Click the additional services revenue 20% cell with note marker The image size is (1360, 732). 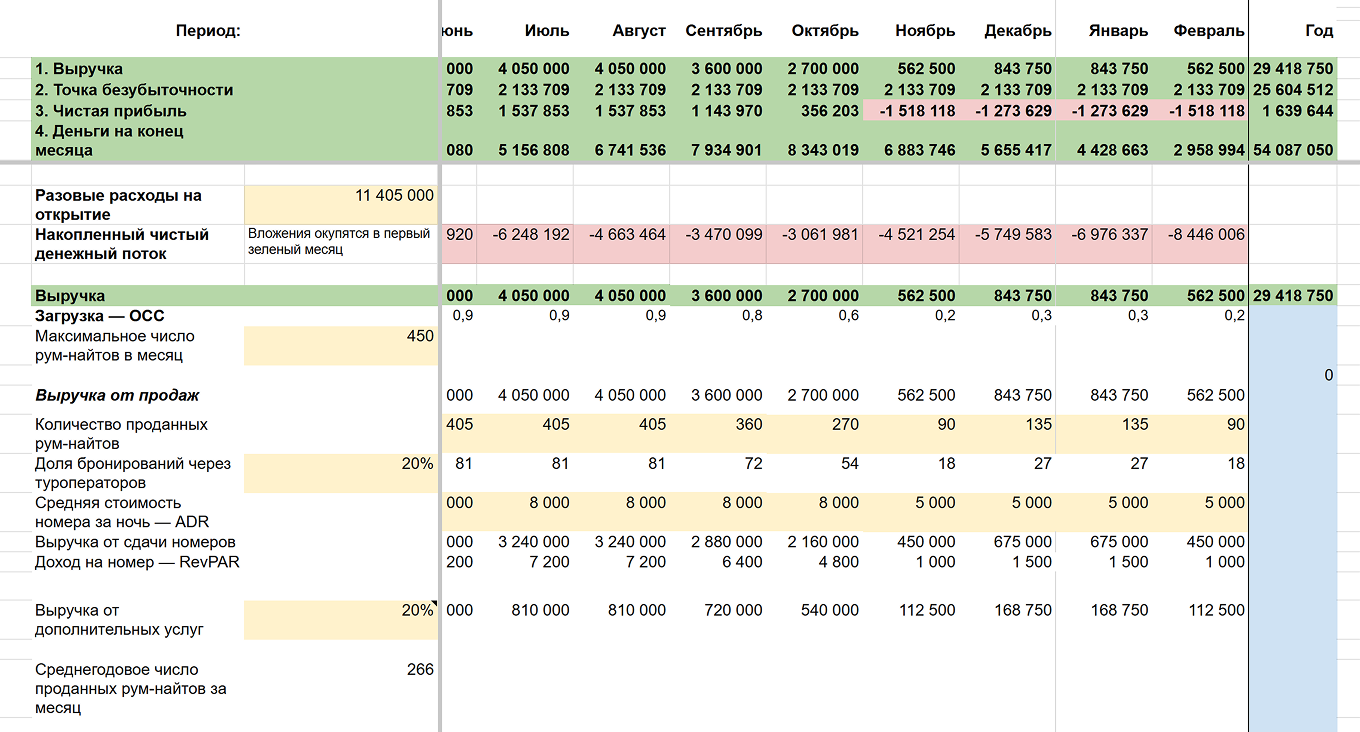[341, 620]
